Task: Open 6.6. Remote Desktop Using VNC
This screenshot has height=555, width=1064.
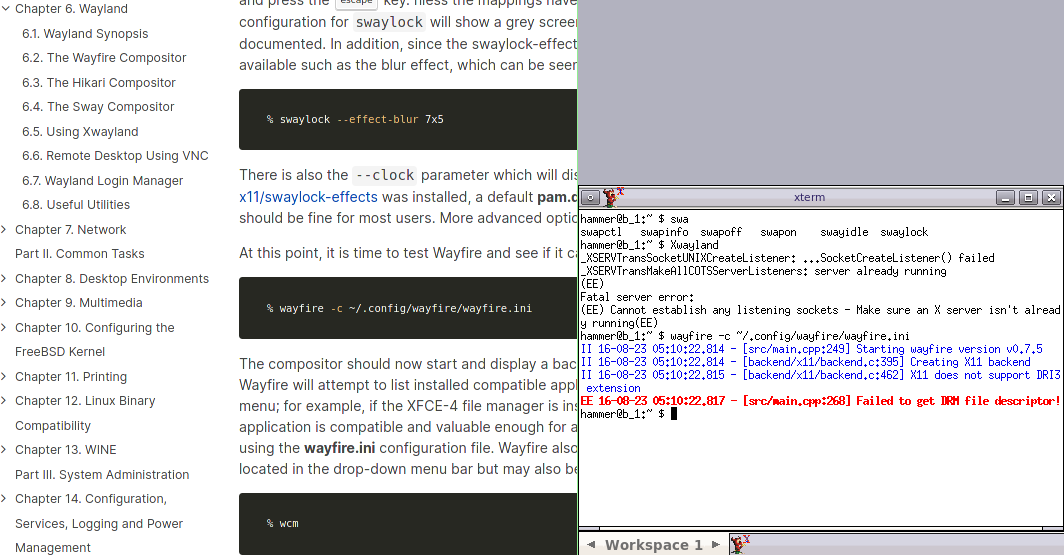Action: [x=115, y=155]
